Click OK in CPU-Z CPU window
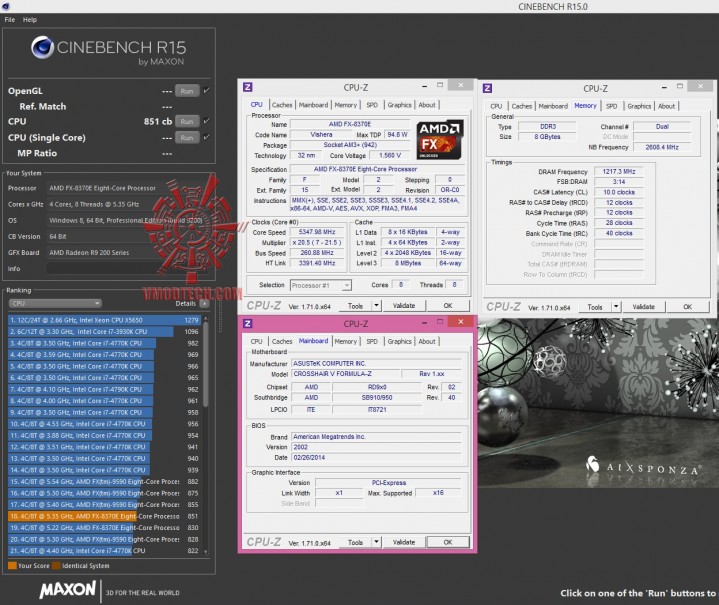 [448, 305]
